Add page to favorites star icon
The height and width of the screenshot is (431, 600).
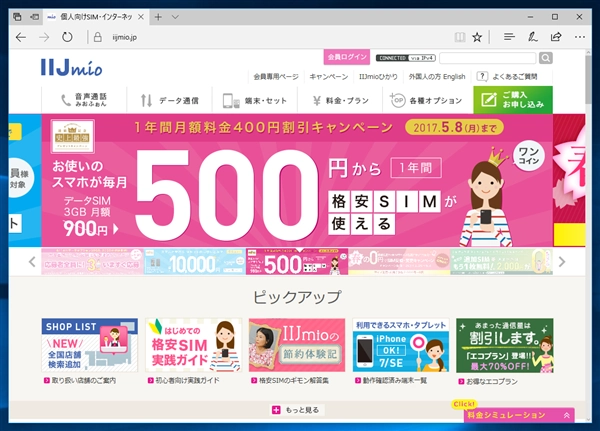[x=477, y=37]
